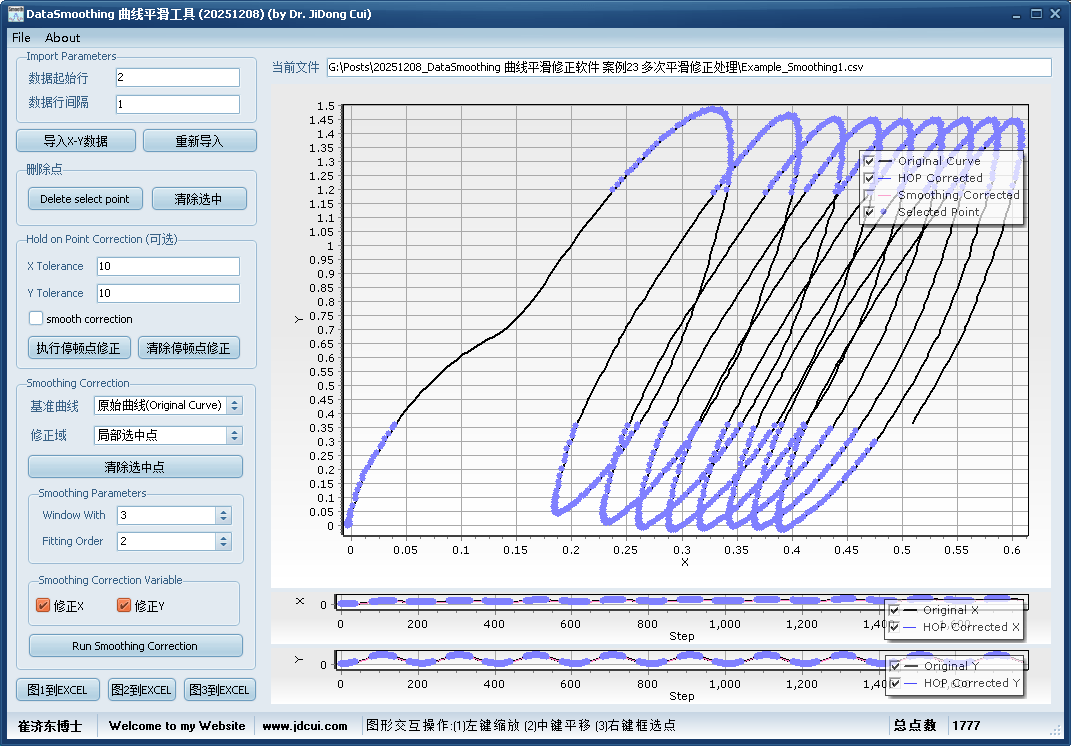Export chart via 图1到EXCEL button
1071x746 pixels.
coord(58,690)
